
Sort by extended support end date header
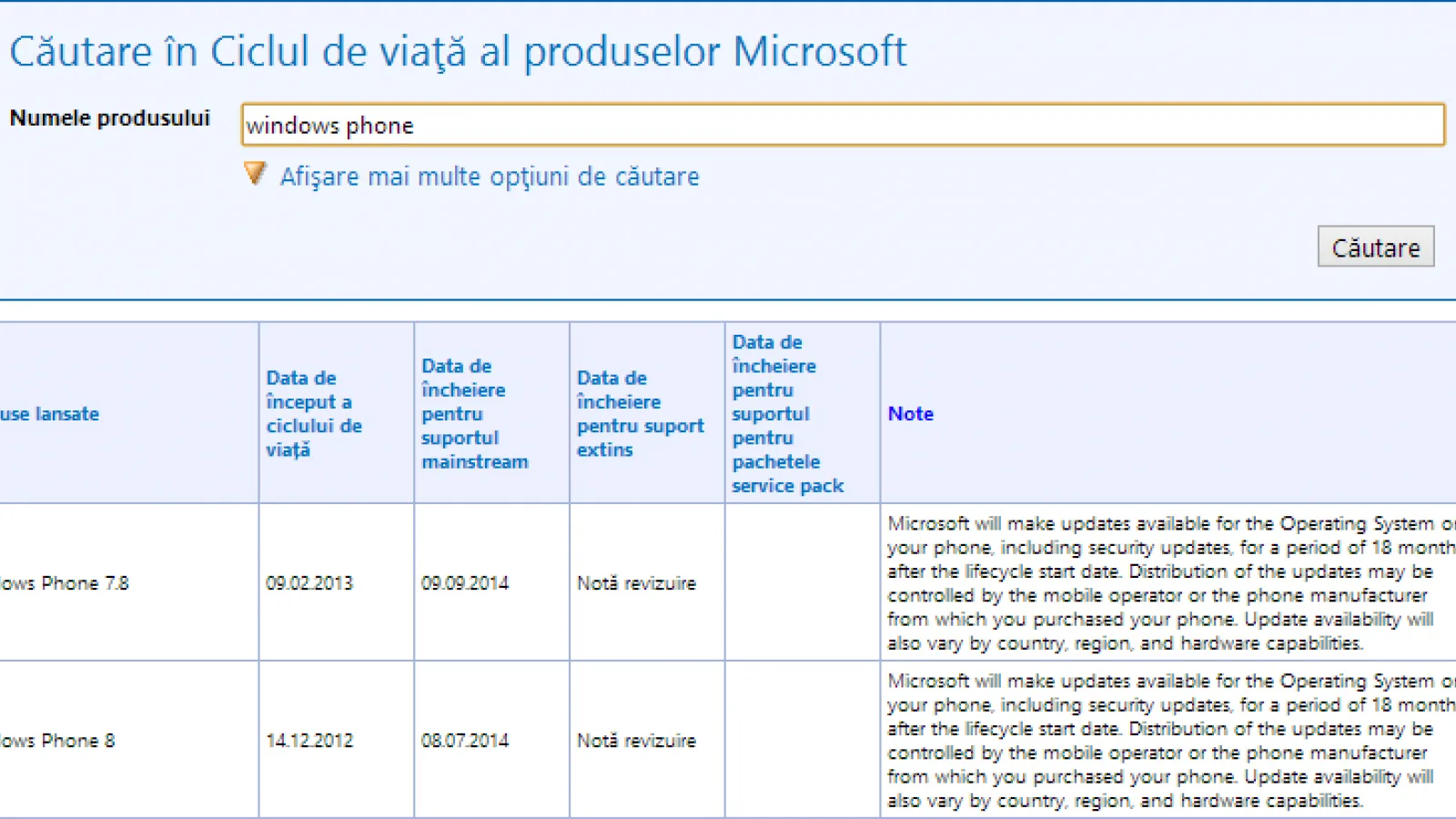640,413
